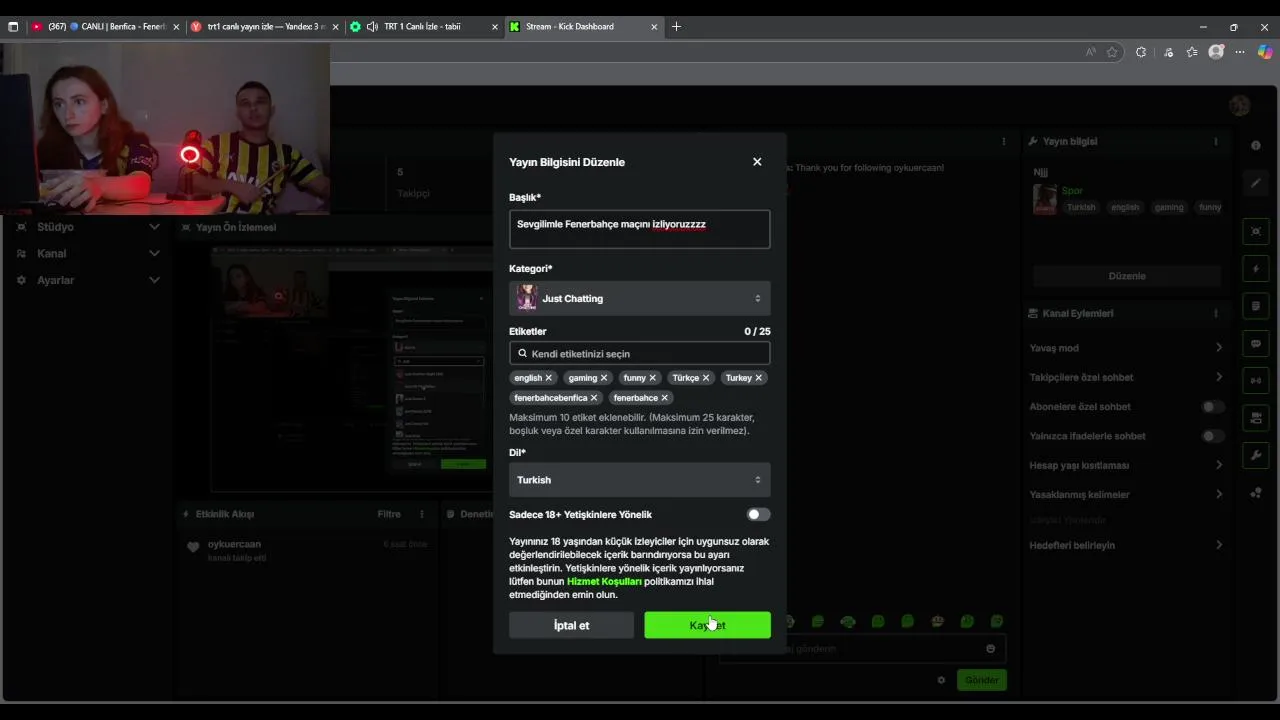Open Copilot icon in browser toolbar
This screenshot has width=1280, height=720.
pos(1265,52)
